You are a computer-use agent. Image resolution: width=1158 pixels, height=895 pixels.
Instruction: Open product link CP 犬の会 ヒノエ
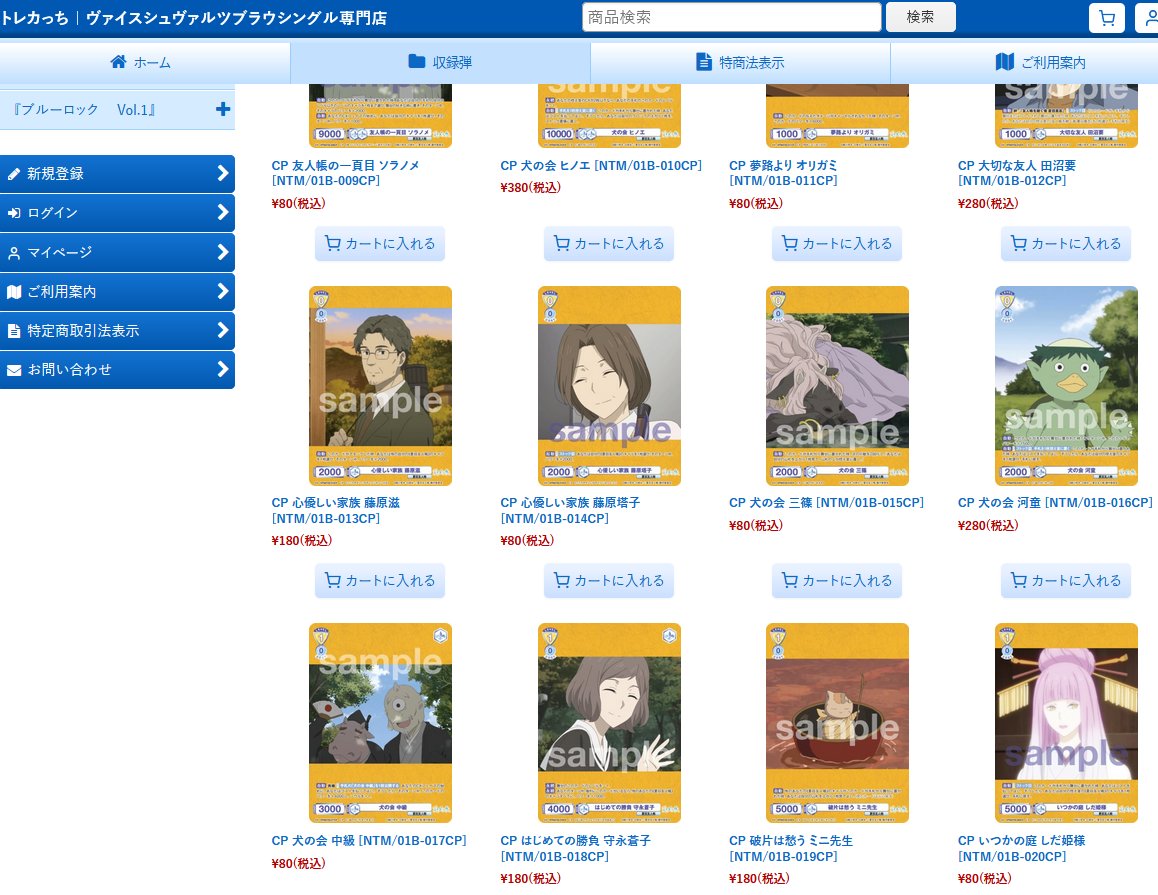pyautogui.click(x=601, y=165)
